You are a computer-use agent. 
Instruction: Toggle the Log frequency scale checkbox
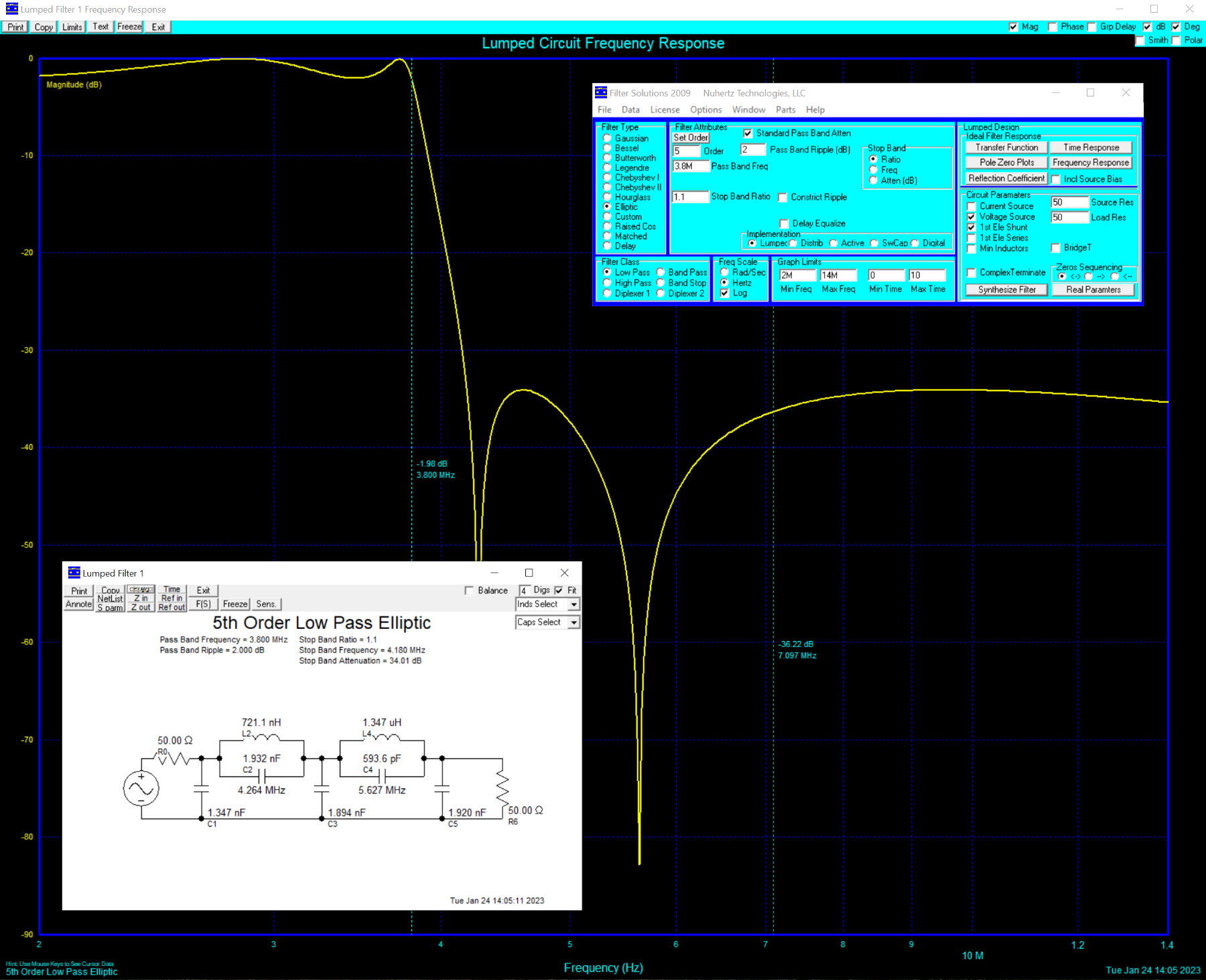click(724, 293)
